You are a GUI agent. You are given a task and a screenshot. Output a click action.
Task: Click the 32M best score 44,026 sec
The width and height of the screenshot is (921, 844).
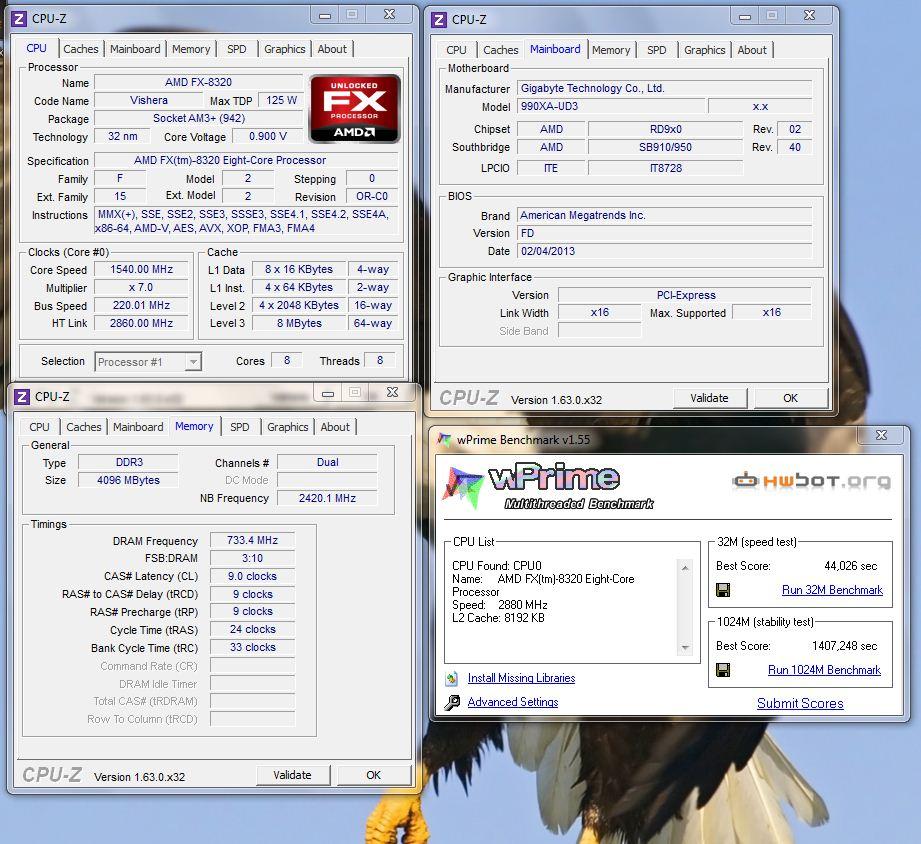[851, 566]
